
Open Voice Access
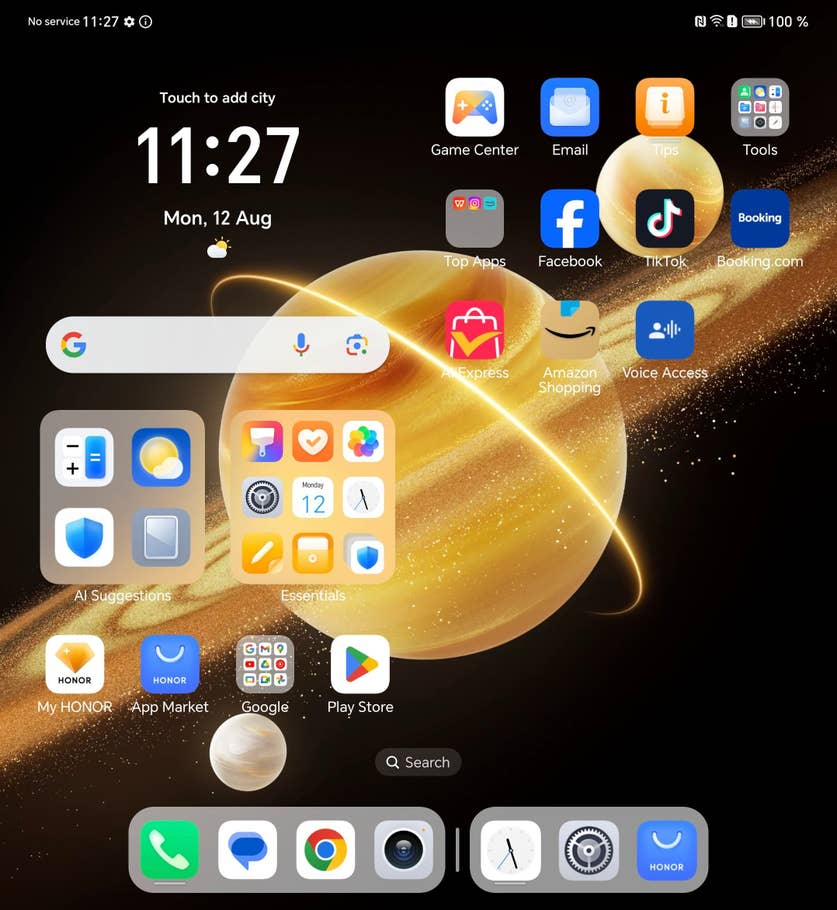(x=664, y=330)
